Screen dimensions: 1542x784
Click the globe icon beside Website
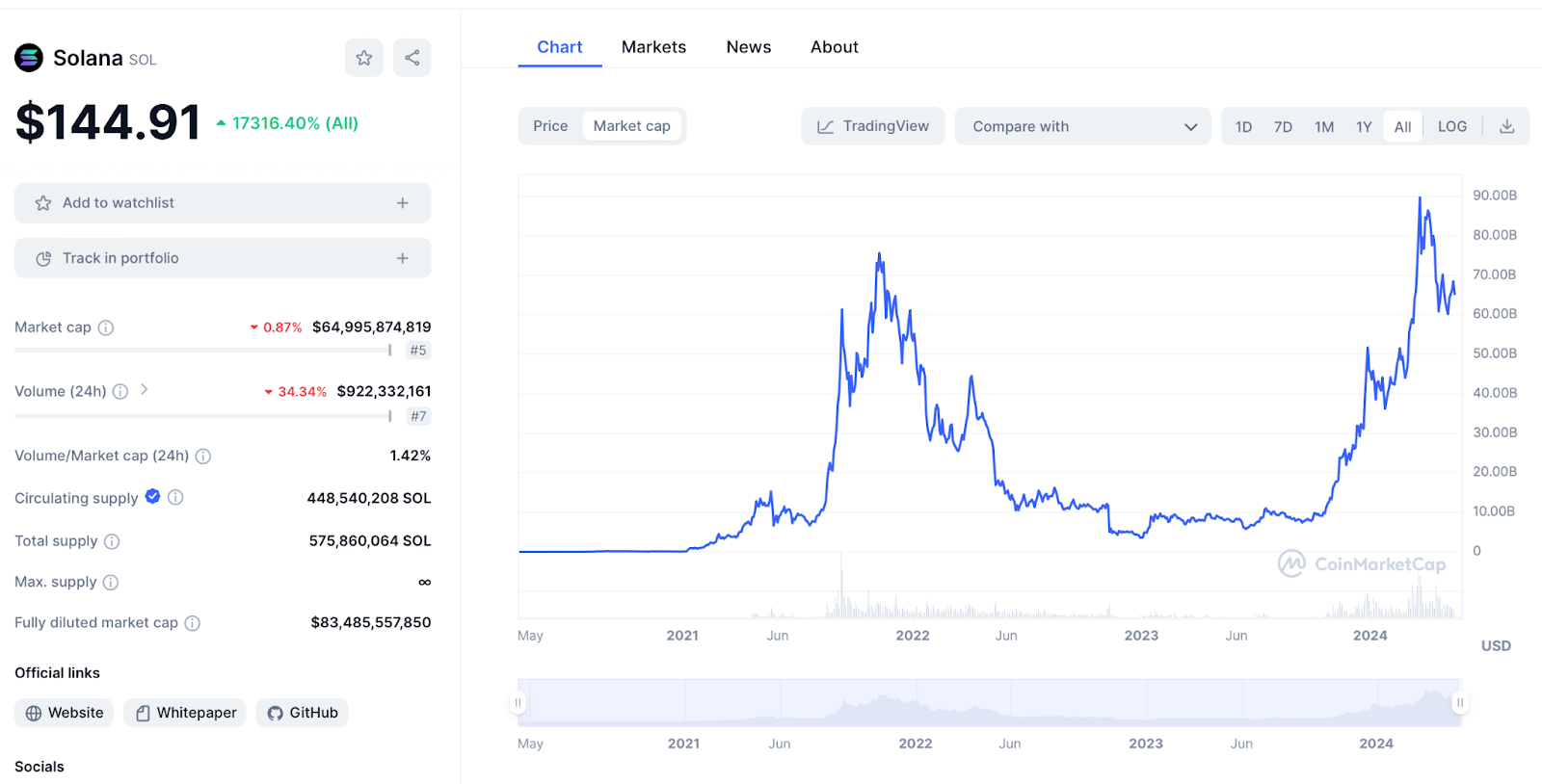(34, 713)
